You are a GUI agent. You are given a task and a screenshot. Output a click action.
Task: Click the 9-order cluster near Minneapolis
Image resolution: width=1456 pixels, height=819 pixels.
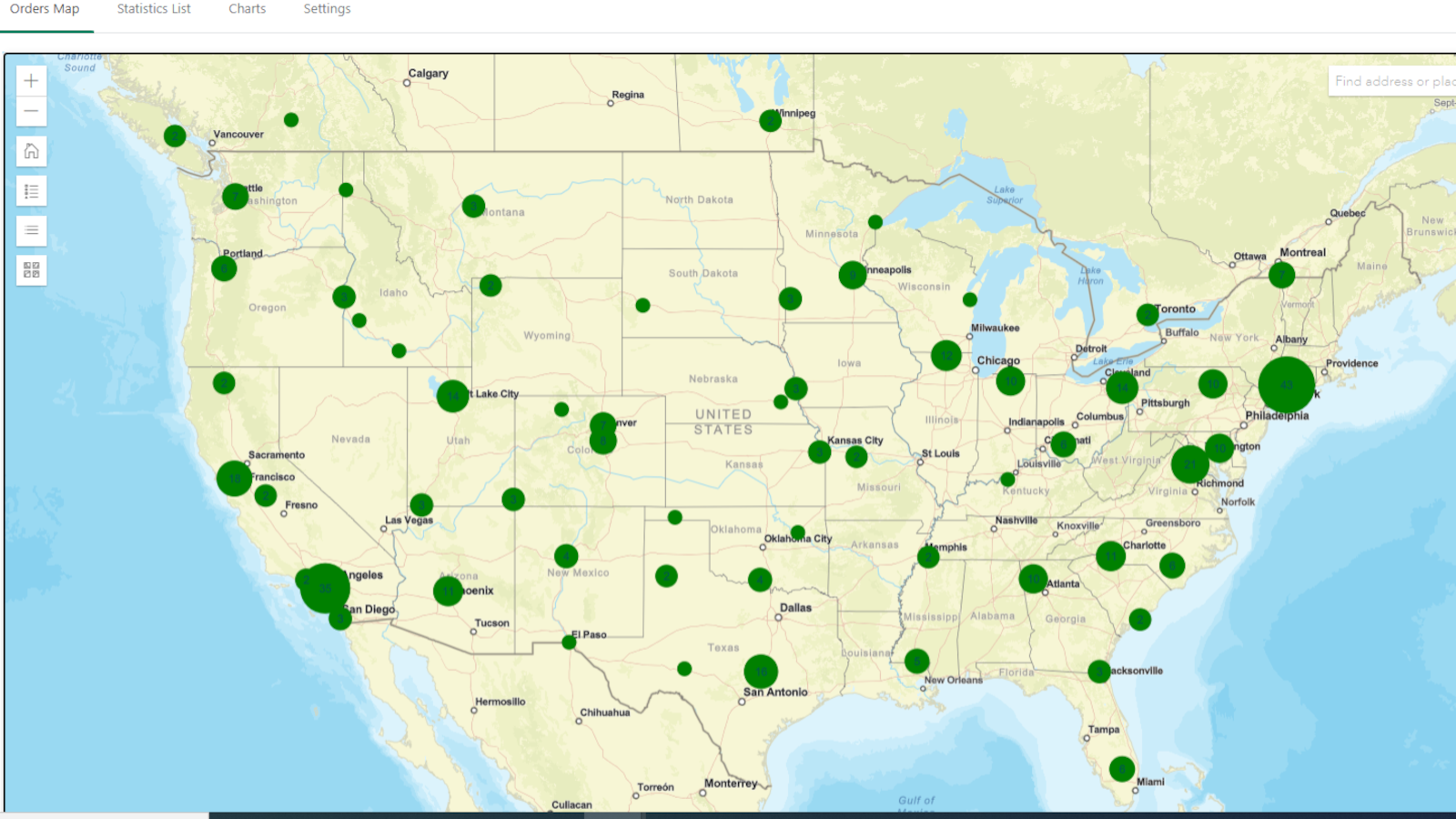[852, 275]
